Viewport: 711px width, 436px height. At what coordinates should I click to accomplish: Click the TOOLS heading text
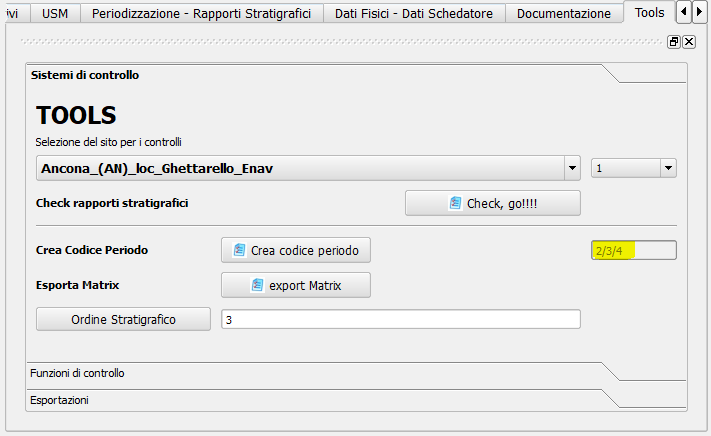point(76,115)
